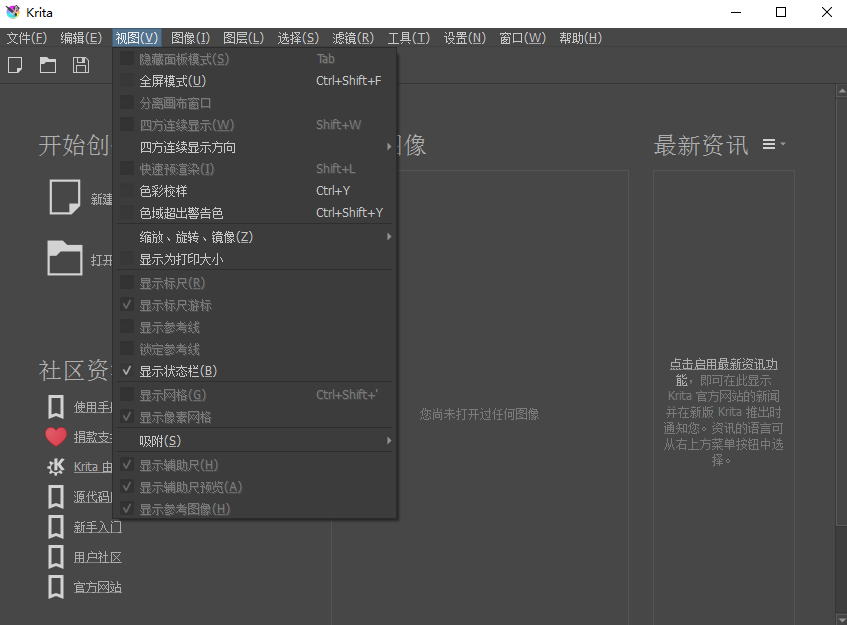
Task: Click the red heart donation icon
Action: 56,436
